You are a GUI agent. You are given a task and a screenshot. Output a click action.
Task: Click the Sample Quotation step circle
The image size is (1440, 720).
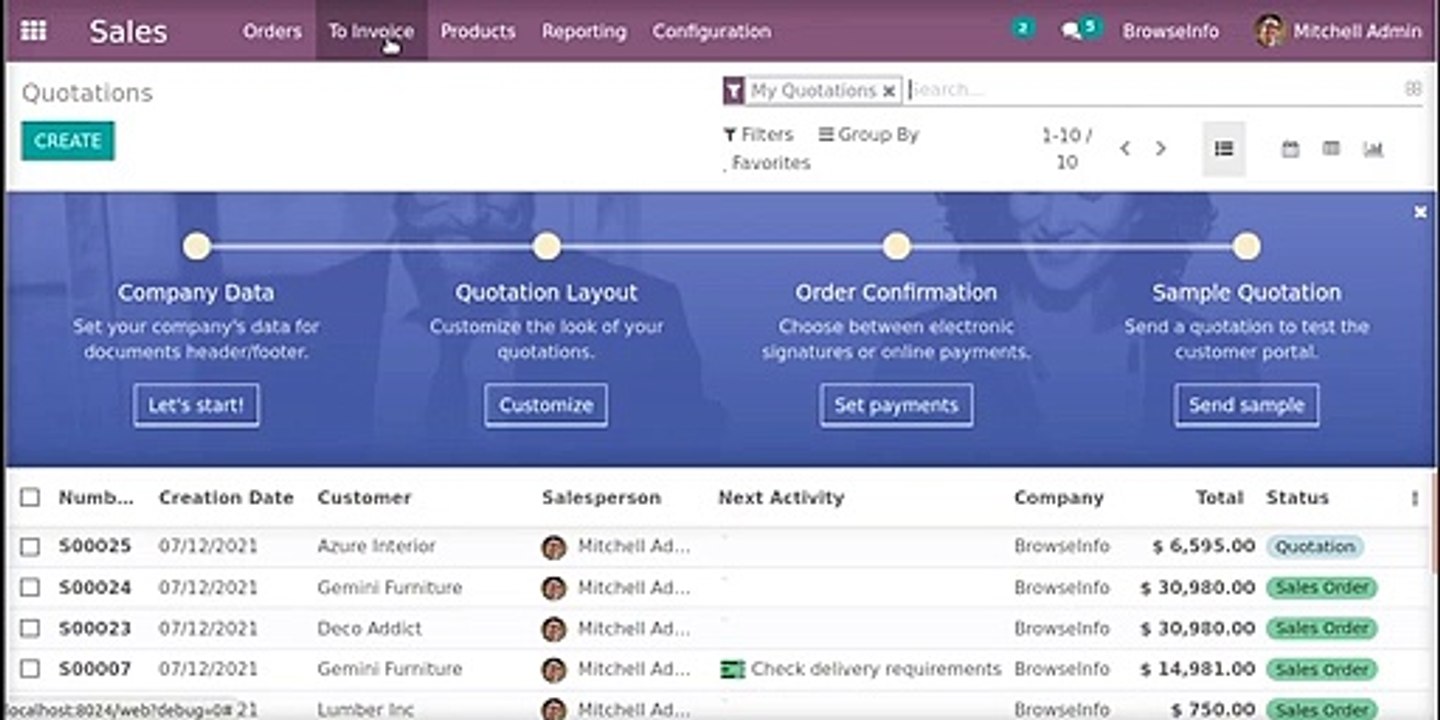tap(1246, 246)
